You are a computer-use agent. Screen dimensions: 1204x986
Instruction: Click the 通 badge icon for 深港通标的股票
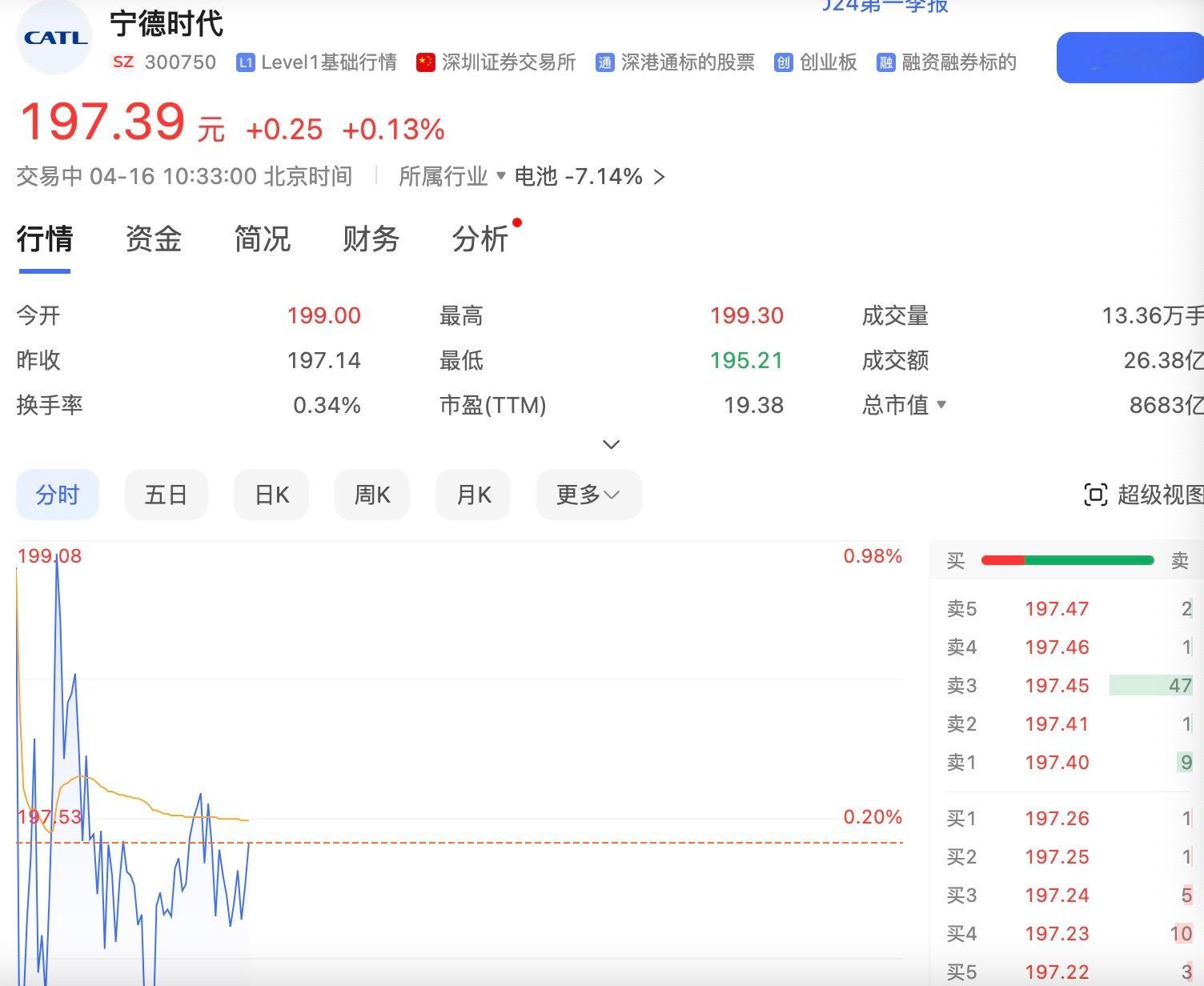(604, 62)
